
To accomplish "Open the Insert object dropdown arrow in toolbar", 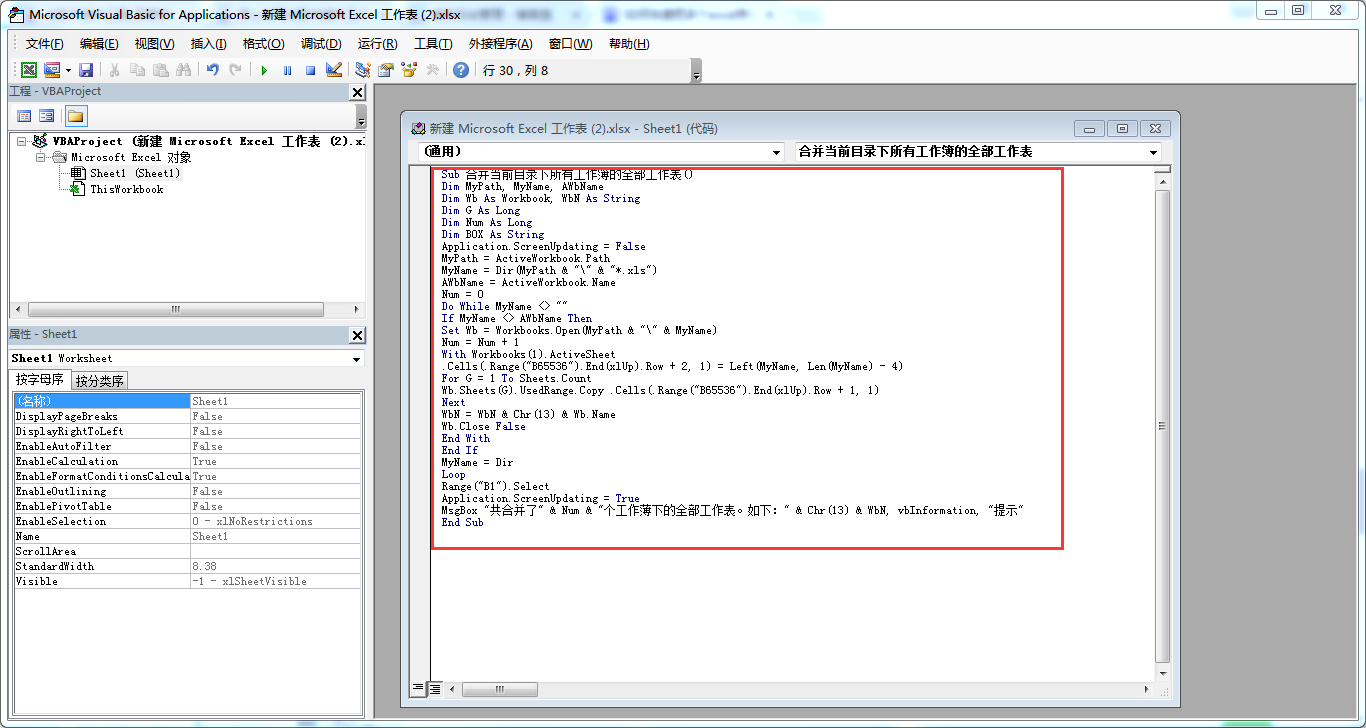I will coord(68,70).
